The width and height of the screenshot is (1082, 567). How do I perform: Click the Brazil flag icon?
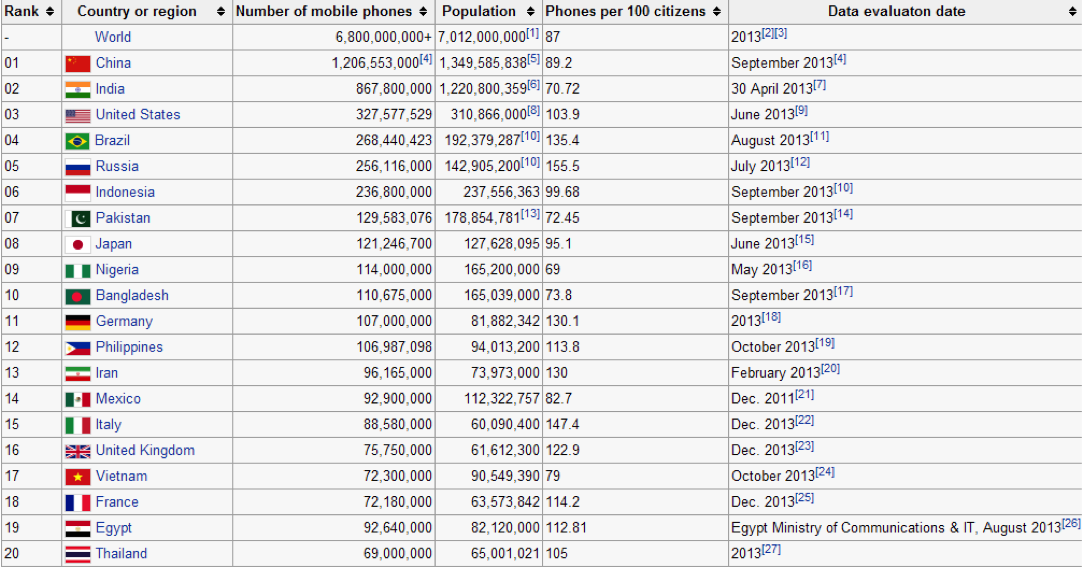77,141
